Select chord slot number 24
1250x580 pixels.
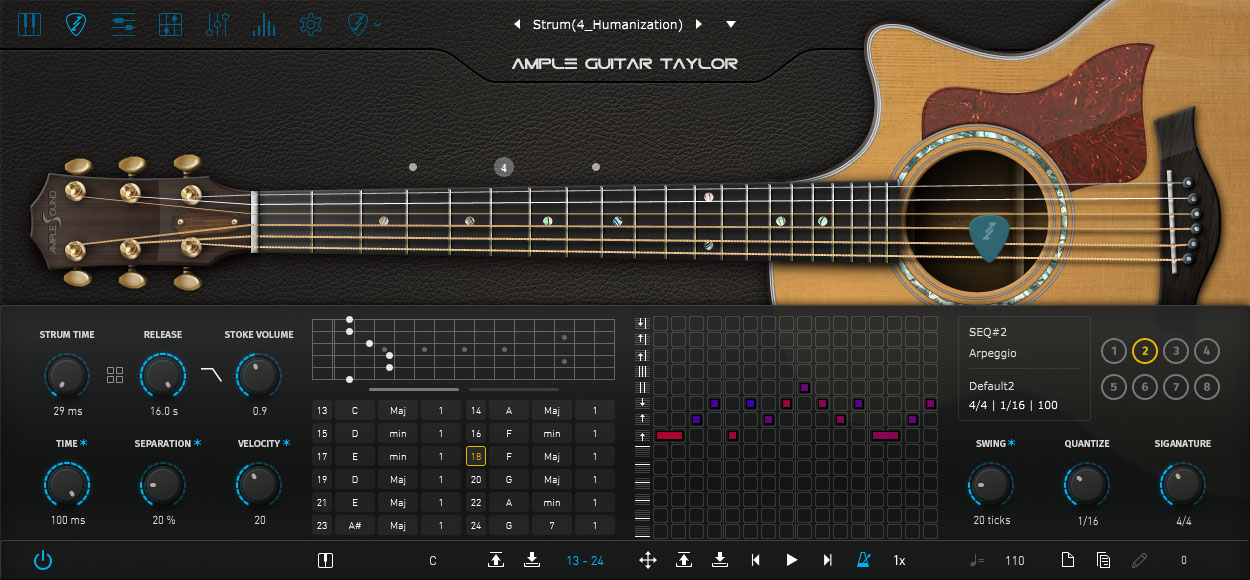[x=476, y=525]
